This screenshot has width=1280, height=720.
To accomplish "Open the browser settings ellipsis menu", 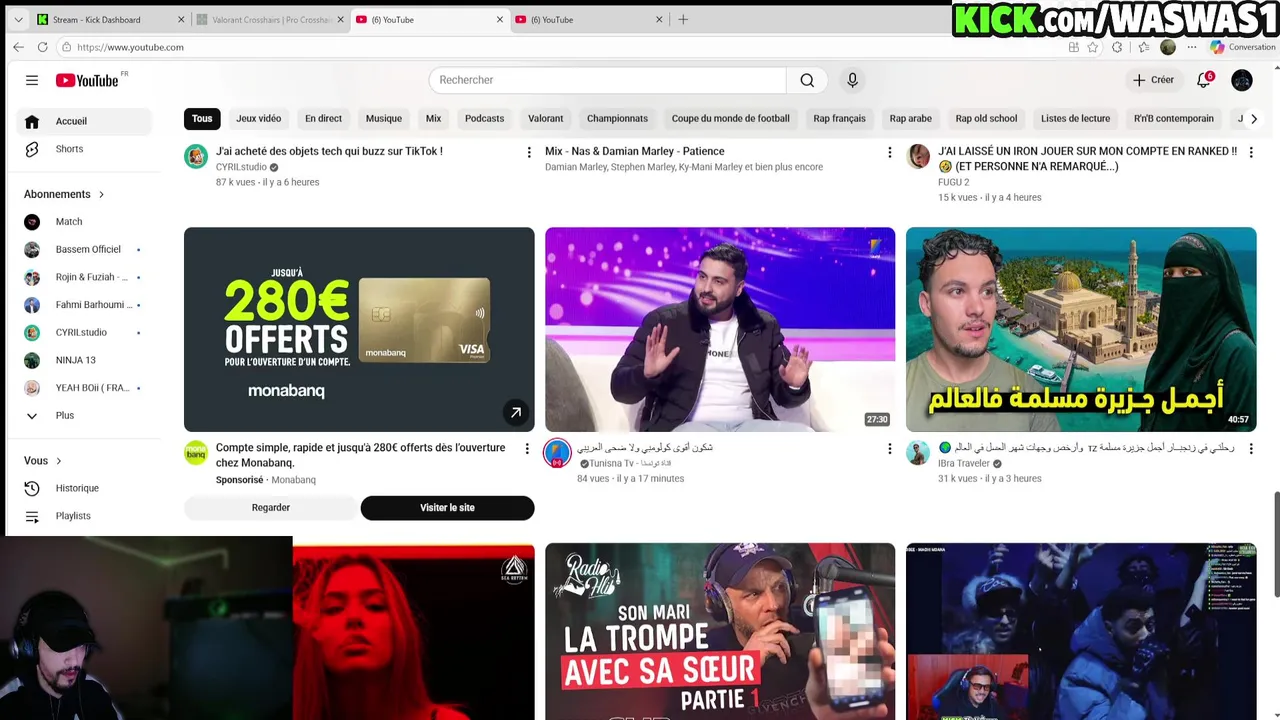I will 1192,47.
